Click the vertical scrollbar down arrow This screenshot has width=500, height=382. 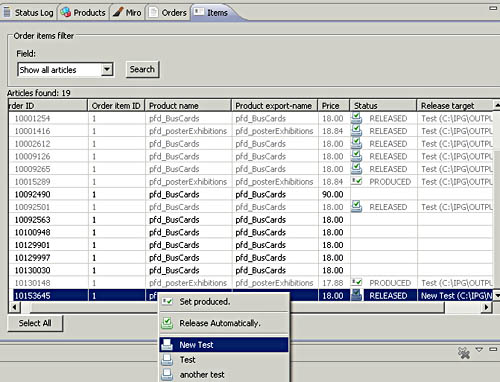(497, 295)
